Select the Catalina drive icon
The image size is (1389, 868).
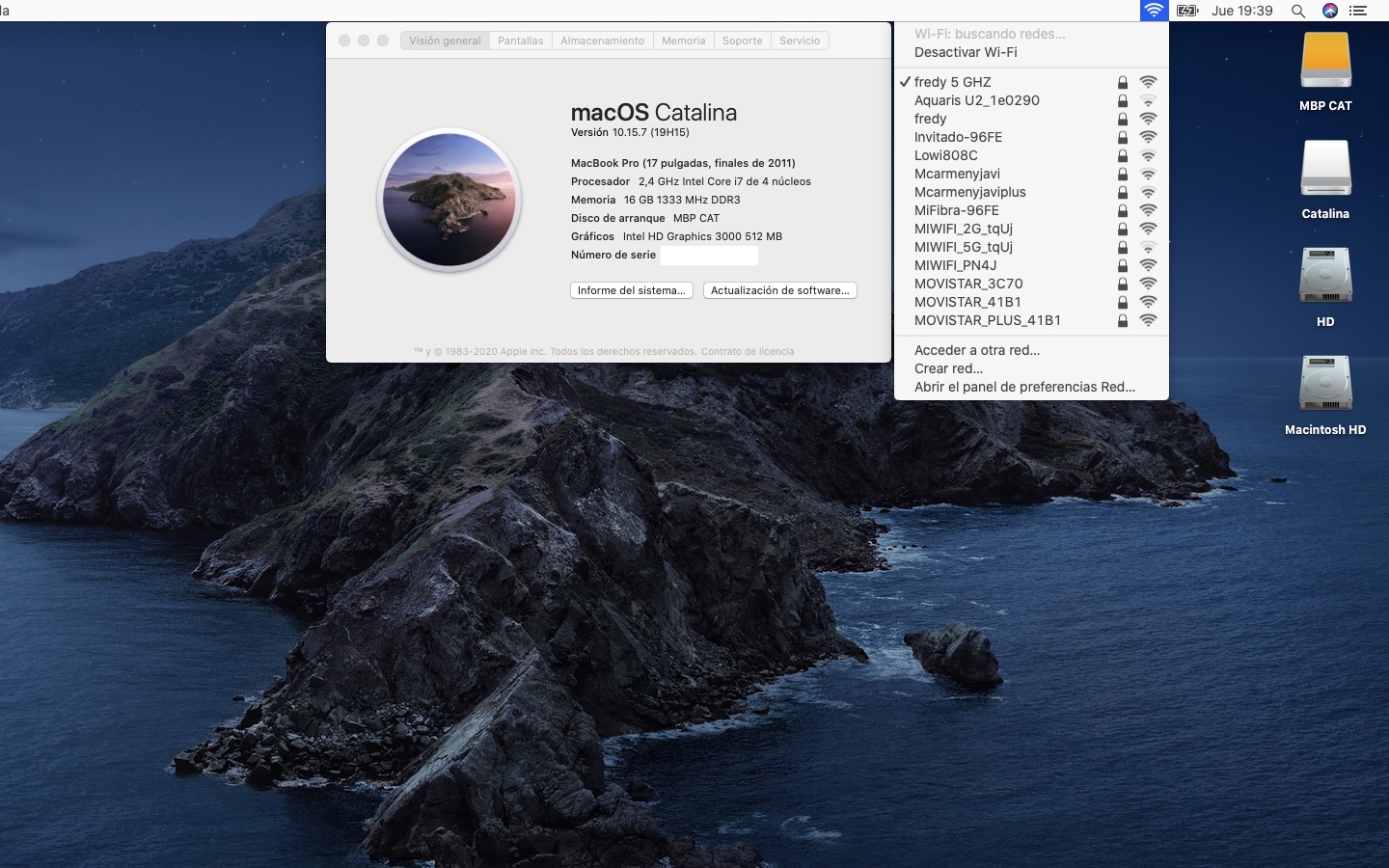(x=1325, y=169)
